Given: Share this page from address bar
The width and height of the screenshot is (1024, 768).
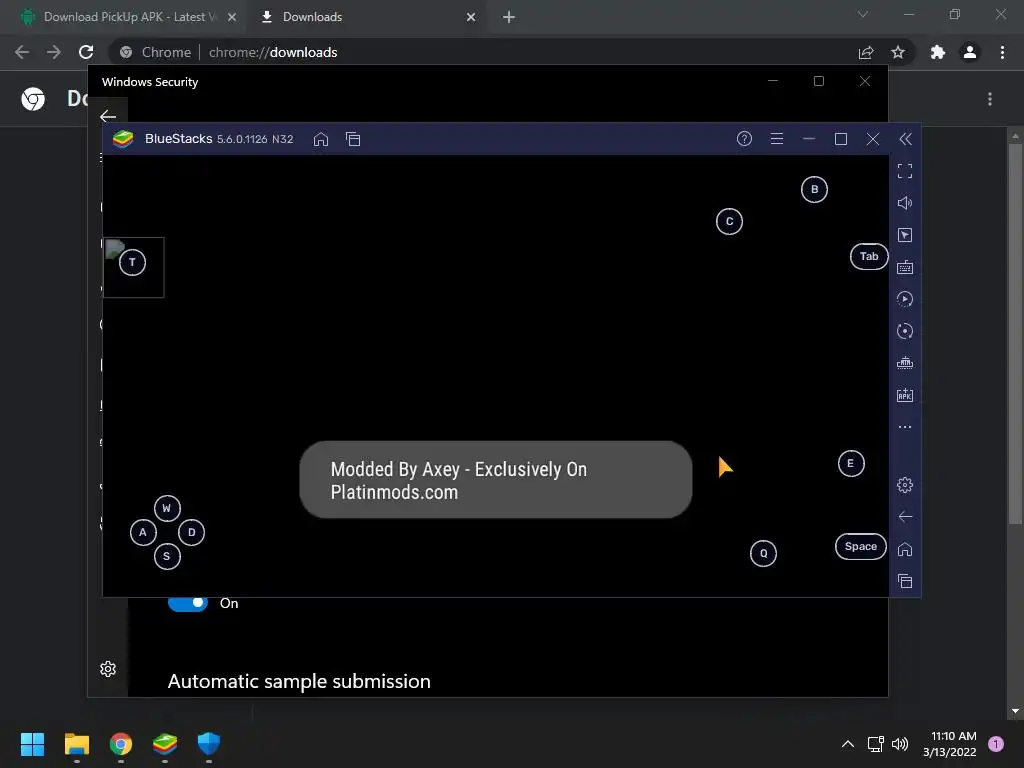Looking at the screenshot, I should tap(866, 52).
